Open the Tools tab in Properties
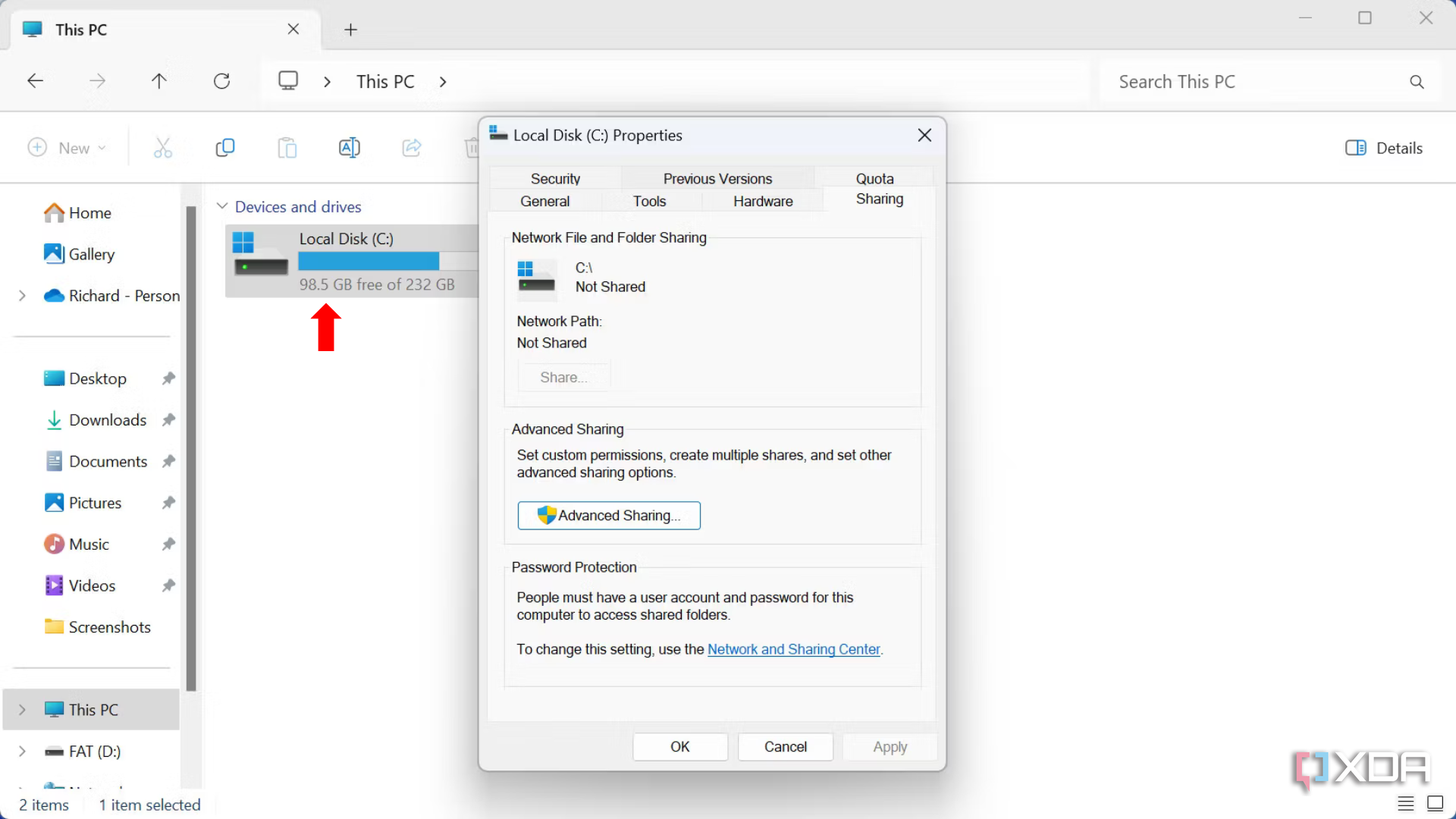The image size is (1456, 819). (x=649, y=201)
